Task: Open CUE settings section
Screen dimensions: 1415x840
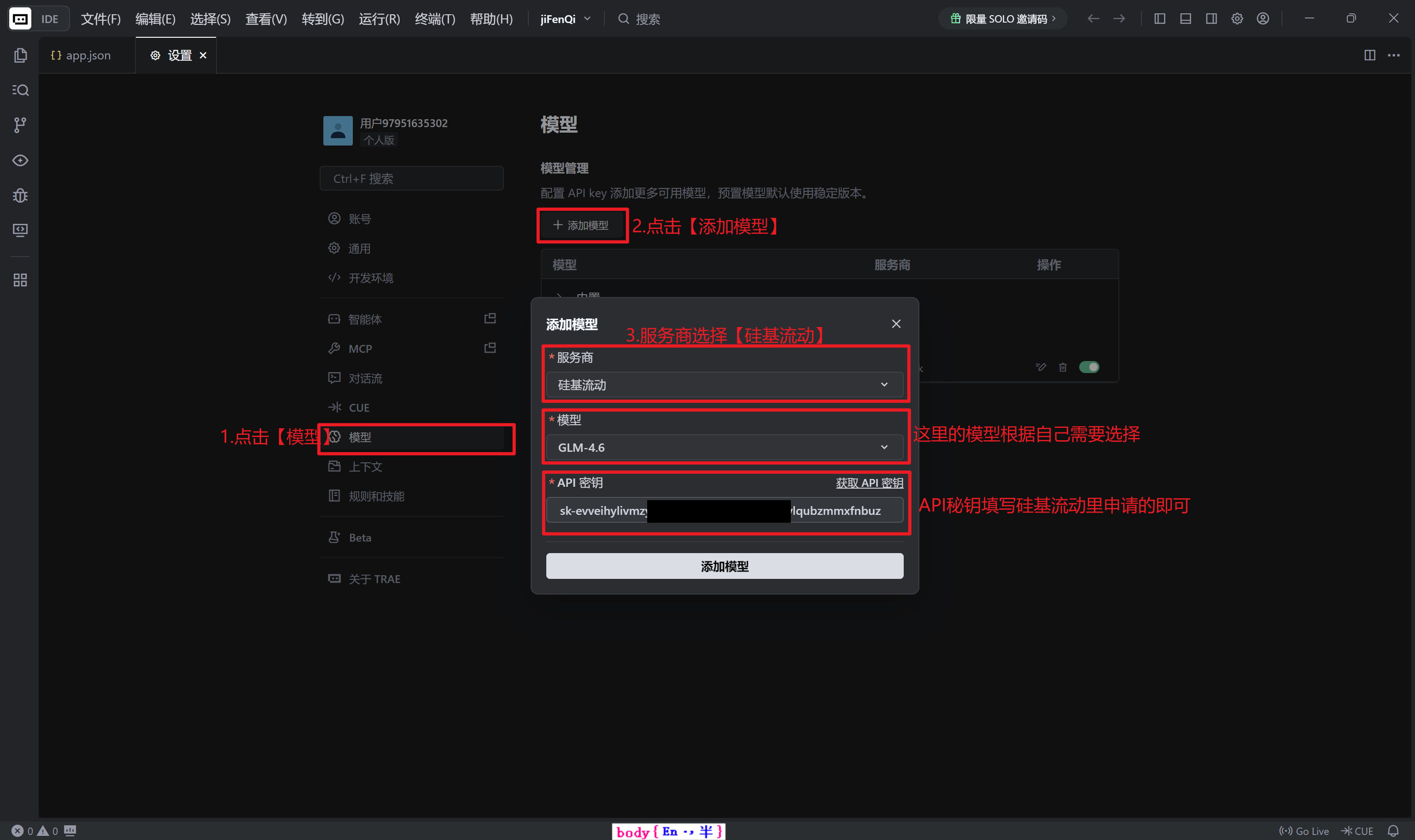Action: point(411,407)
